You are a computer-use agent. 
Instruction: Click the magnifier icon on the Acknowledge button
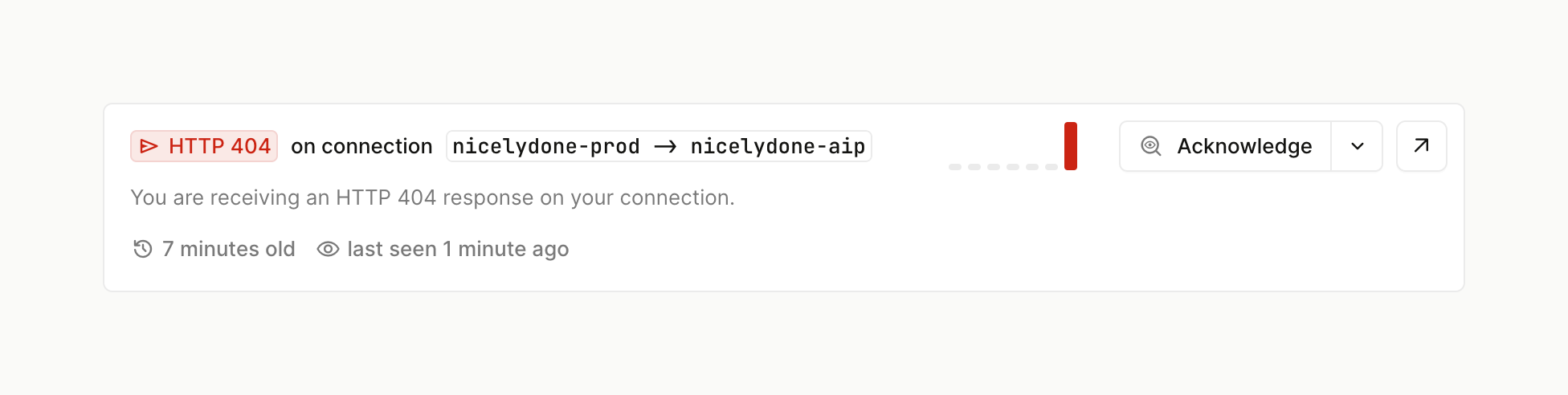pos(1151,146)
